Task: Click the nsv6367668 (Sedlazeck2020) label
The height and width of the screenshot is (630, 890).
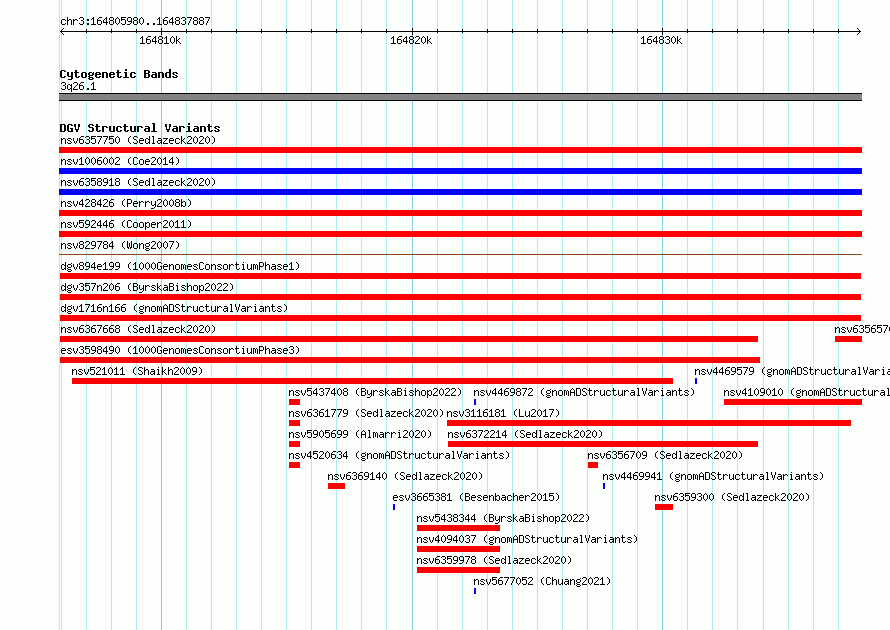Action: [138, 329]
